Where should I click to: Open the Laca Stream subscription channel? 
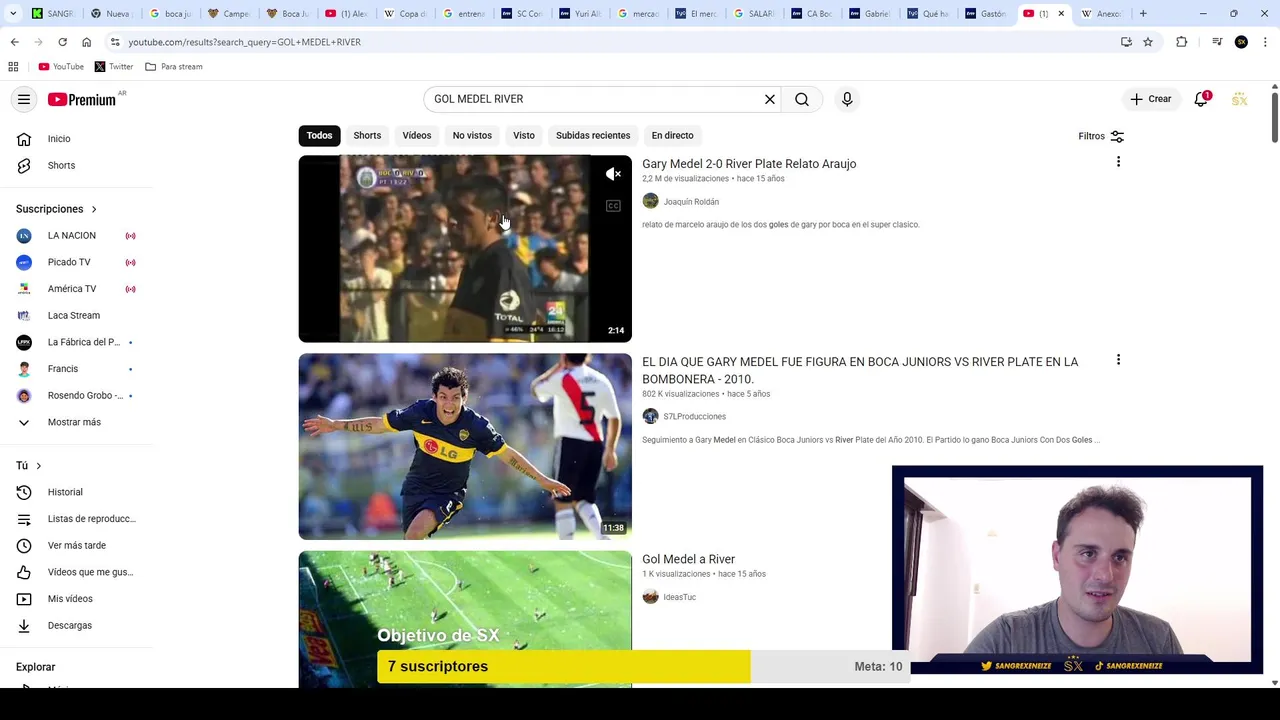(x=76, y=315)
